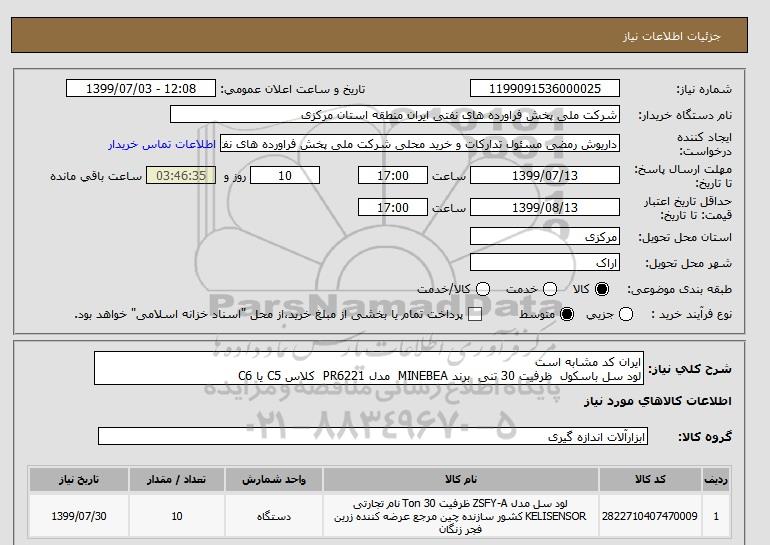Screen dimensions: 770x545
Task: Click the request creator field داریوش رمضی
Action: 420,144
